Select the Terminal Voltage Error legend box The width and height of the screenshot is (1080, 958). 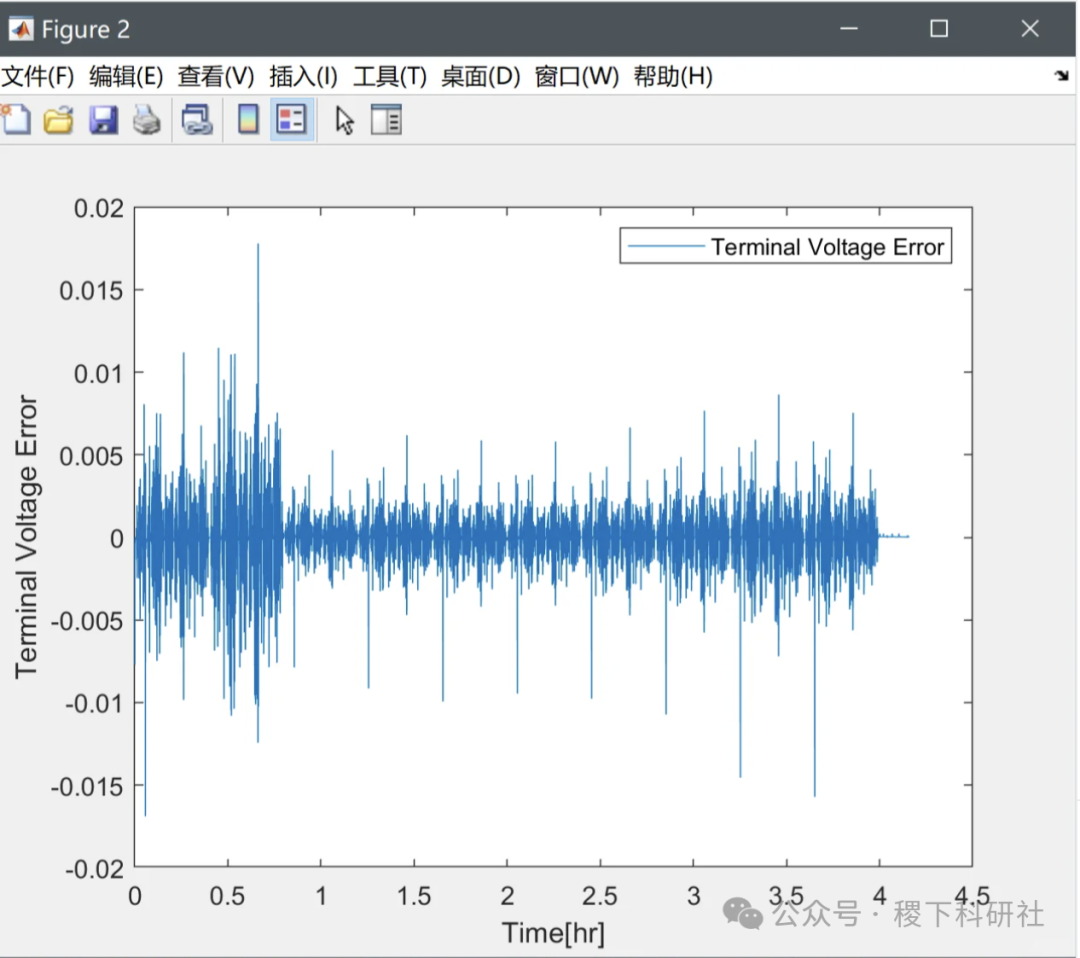click(x=786, y=246)
